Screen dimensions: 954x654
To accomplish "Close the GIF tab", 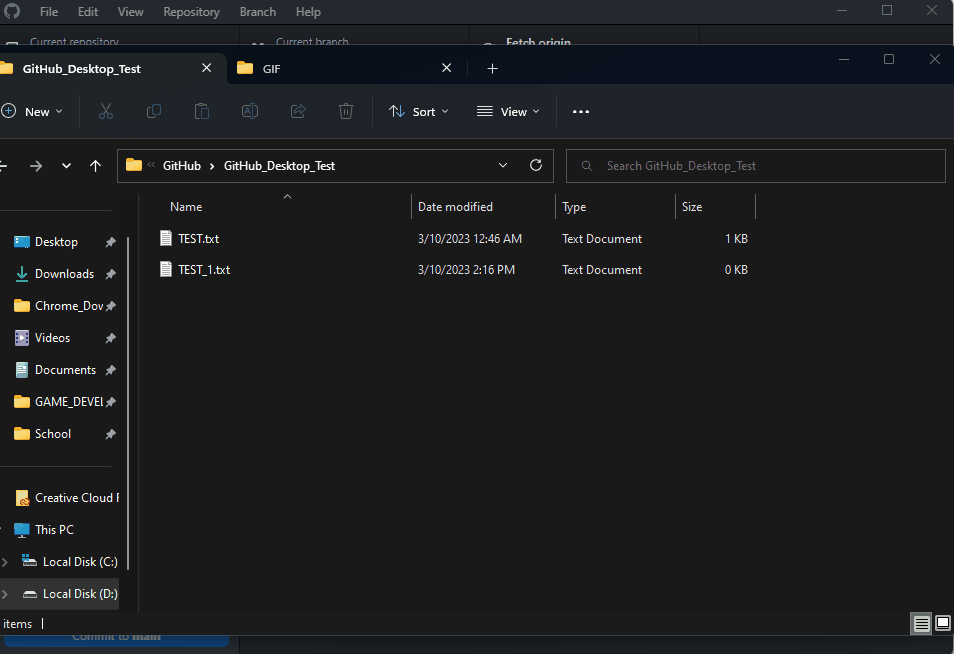I will tap(447, 68).
